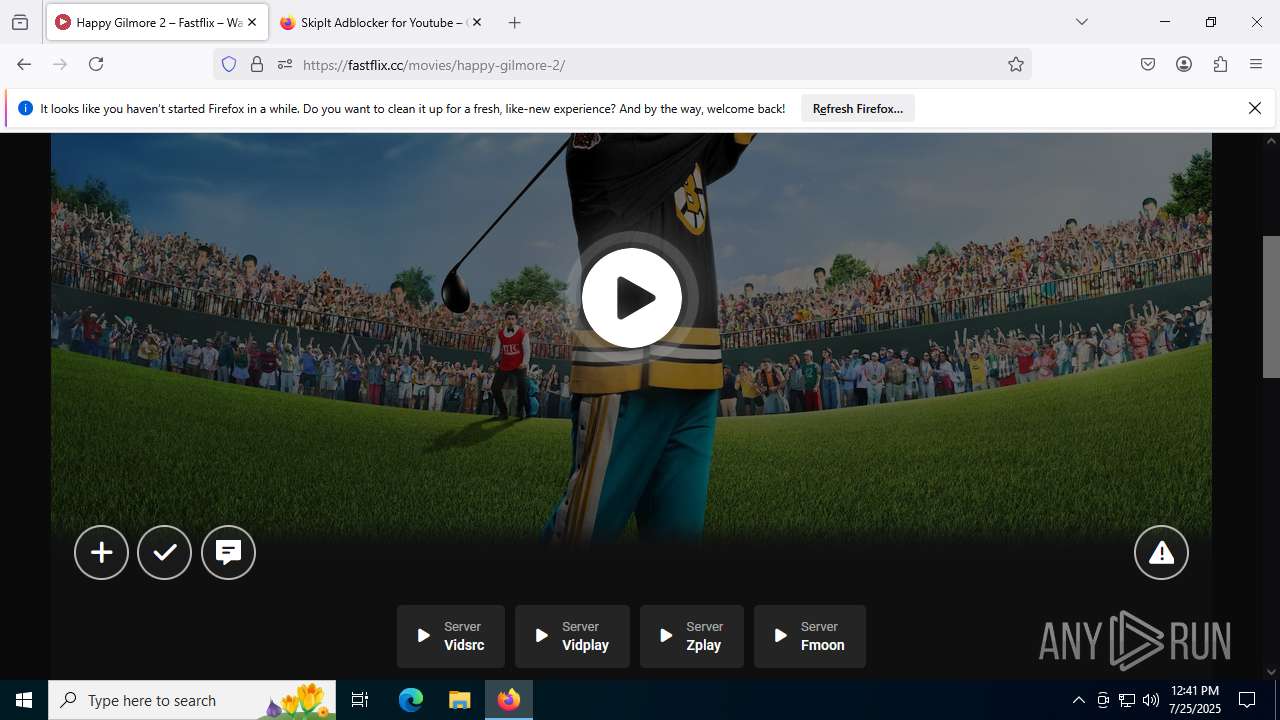Image resolution: width=1280 pixels, height=720 pixels.
Task: Play the Happy Gilmore 2 video
Action: tap(632, 298)
